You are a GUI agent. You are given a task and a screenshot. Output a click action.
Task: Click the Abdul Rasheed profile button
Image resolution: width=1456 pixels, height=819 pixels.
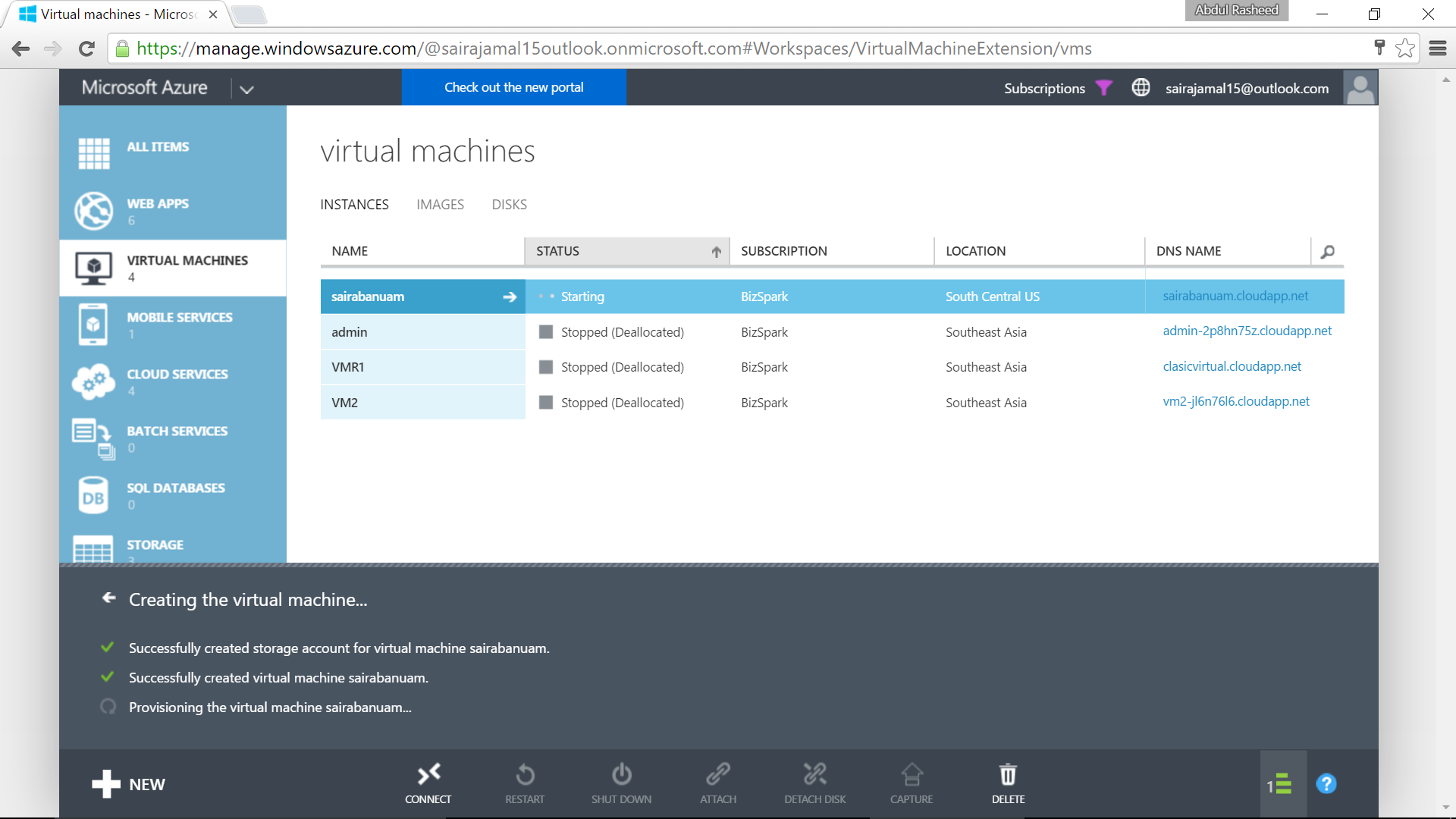tap(1236, 11)
